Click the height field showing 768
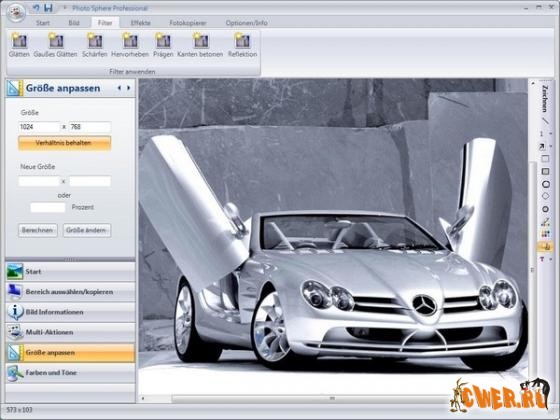The image size is (560, 420). 90,127
